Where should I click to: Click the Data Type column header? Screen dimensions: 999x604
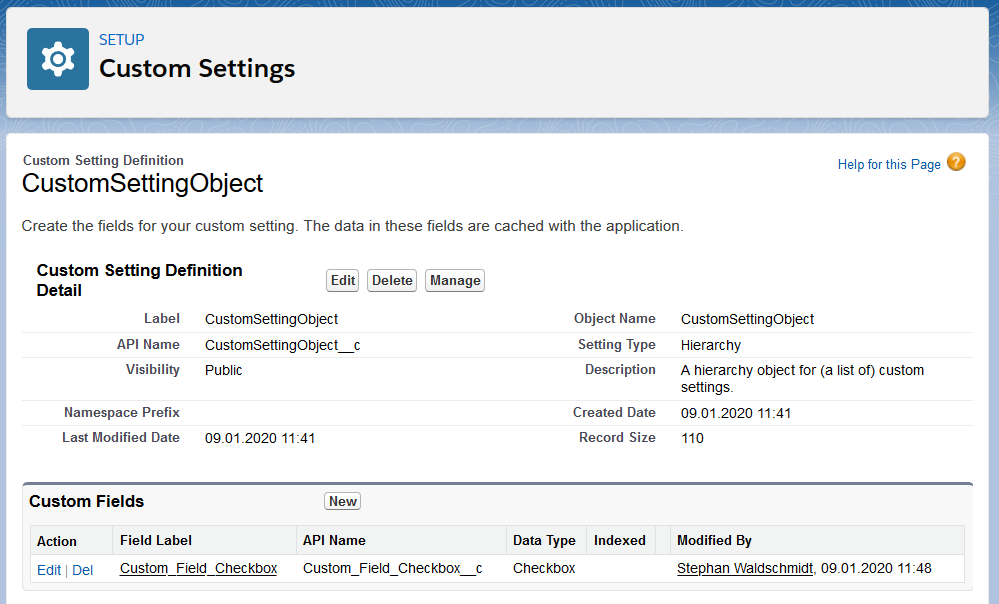click(544, 540)
